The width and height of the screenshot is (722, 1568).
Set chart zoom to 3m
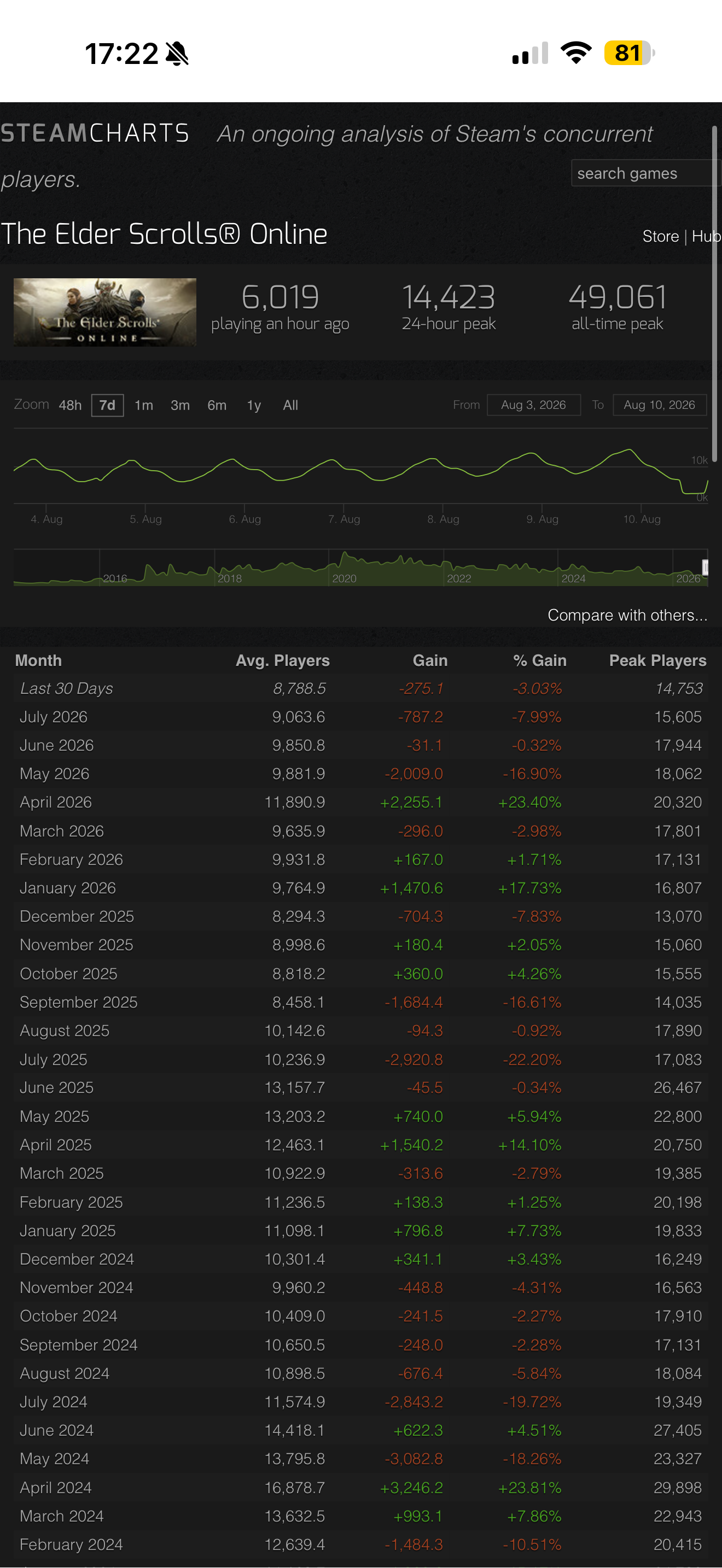pos(180,405)
